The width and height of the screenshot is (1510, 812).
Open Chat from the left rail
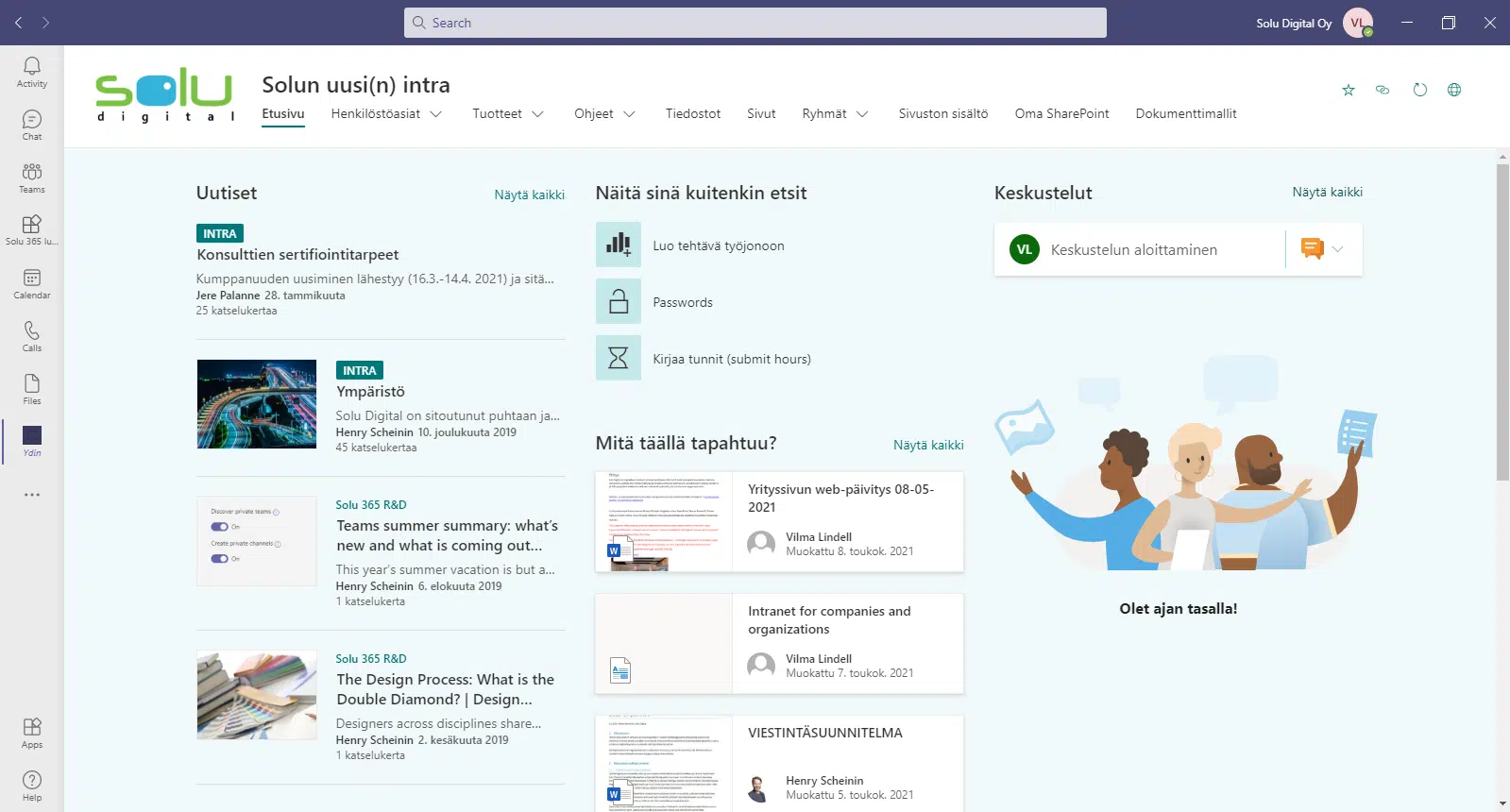(32, 125)
